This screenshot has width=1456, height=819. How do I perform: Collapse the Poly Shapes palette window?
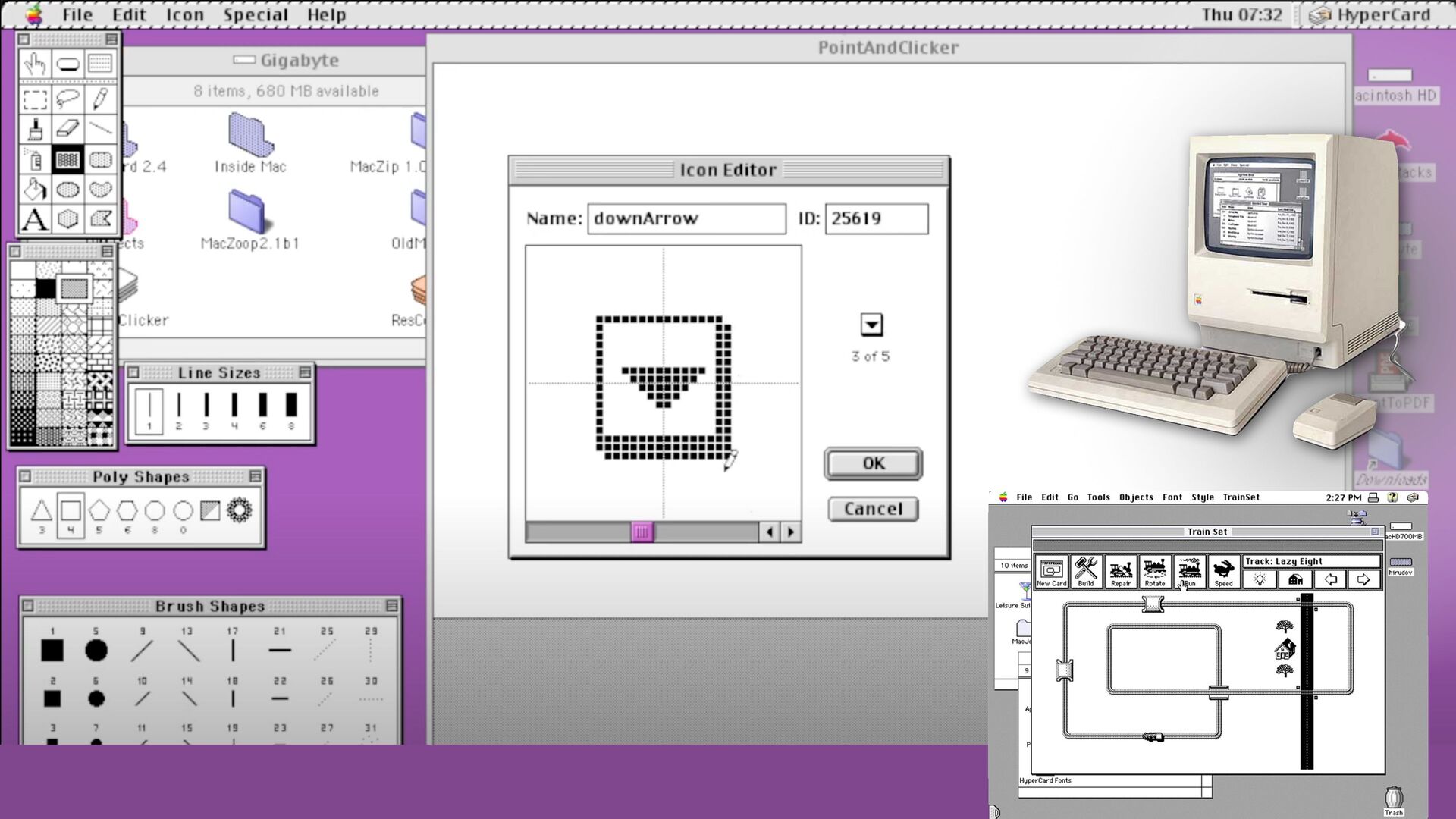[x=255, y=476]
